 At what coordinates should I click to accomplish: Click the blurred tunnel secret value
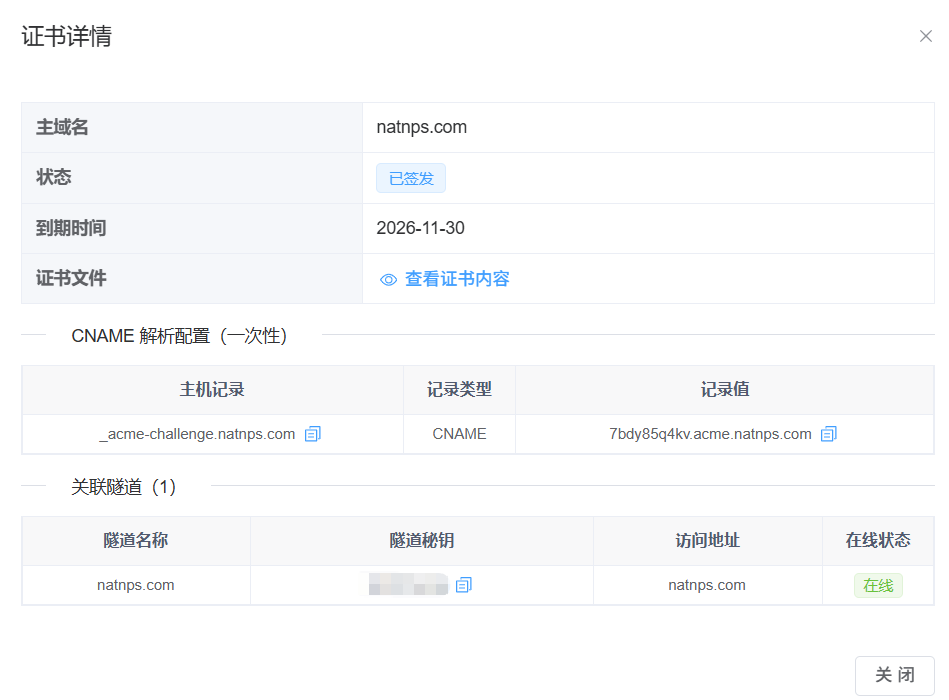[409, 585]
